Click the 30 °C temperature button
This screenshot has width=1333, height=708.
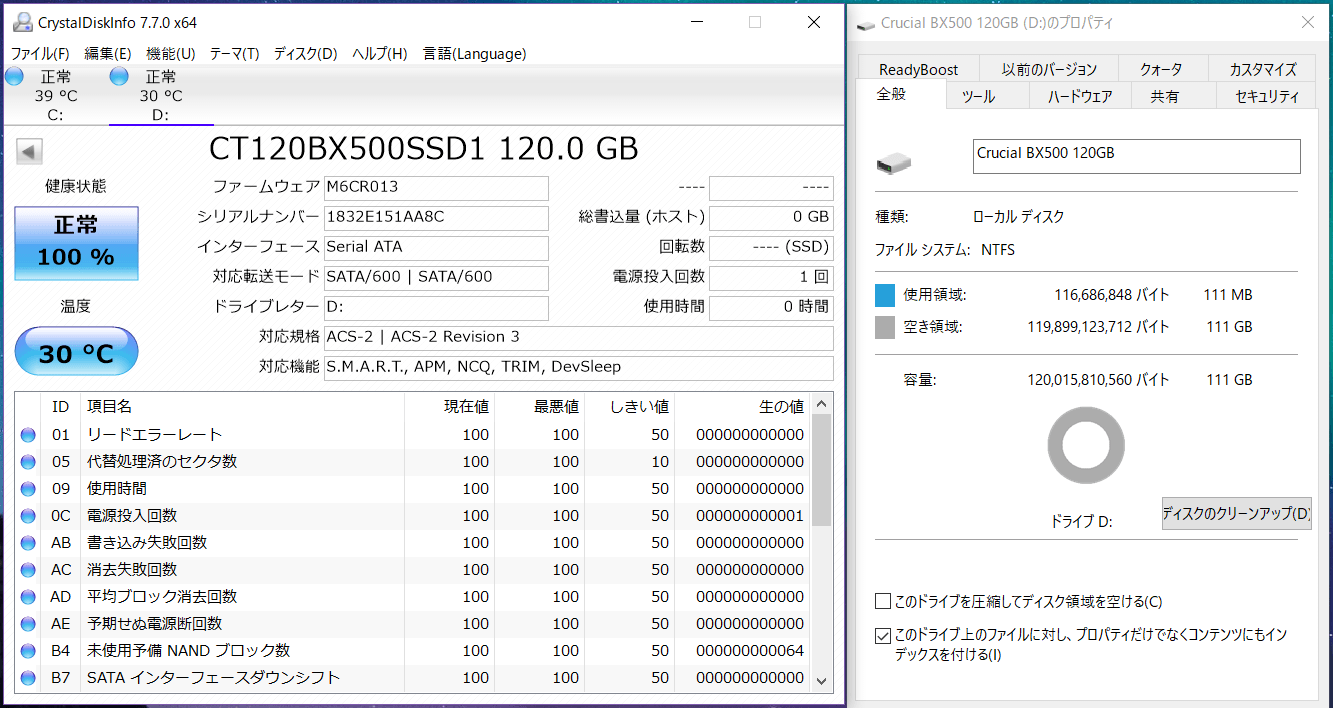[76, 352]
